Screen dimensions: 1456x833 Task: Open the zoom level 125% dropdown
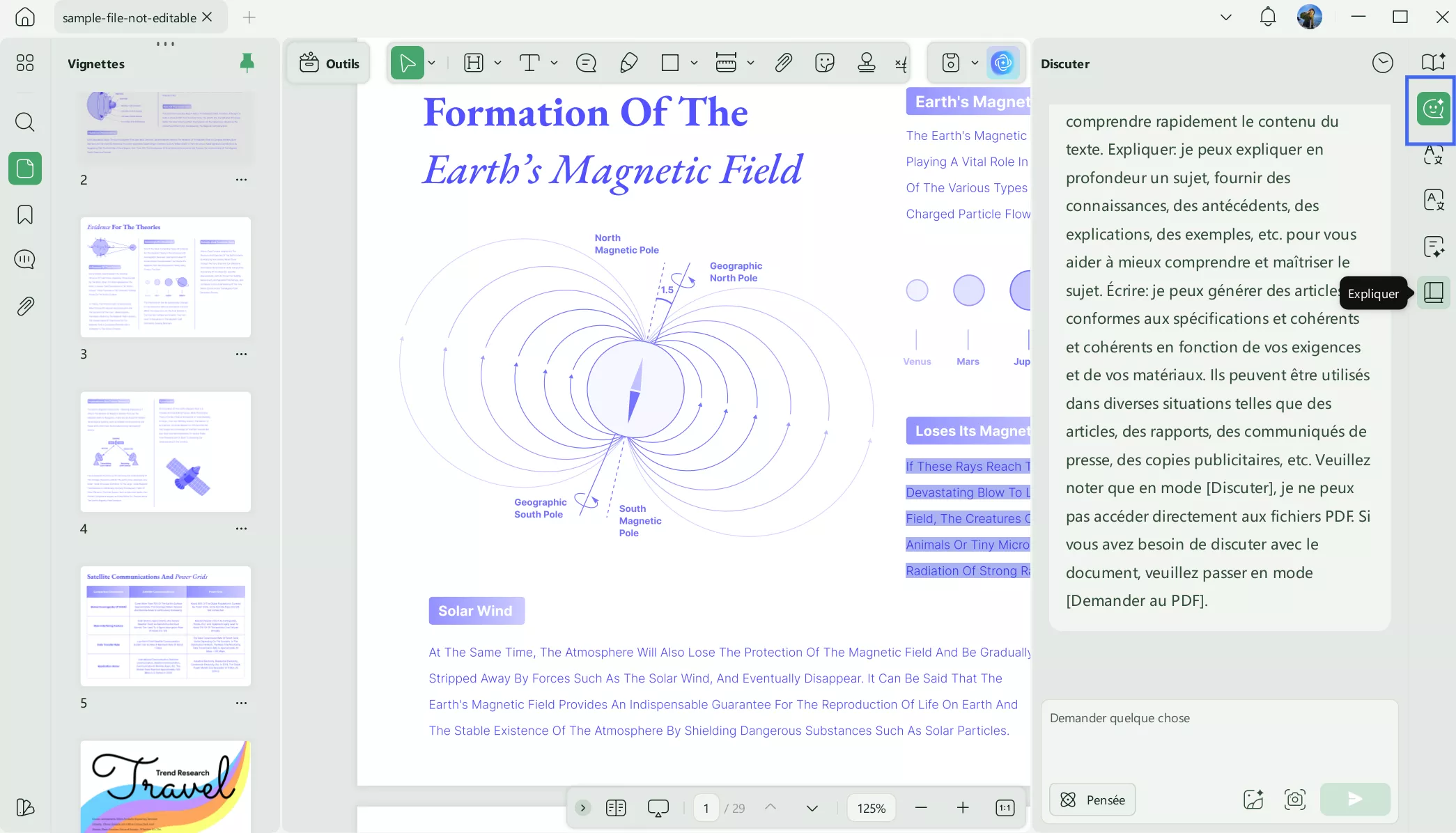871,808
